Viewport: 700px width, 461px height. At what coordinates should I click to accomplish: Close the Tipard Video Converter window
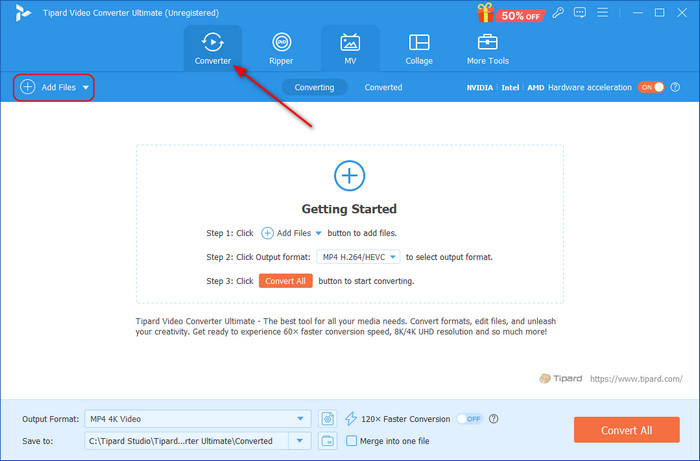click(682, 12)
